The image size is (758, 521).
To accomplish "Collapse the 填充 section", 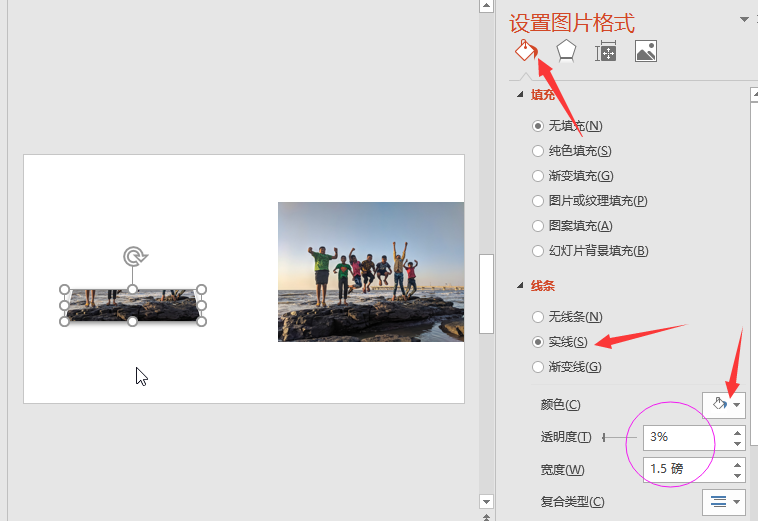I will point(520,94).
